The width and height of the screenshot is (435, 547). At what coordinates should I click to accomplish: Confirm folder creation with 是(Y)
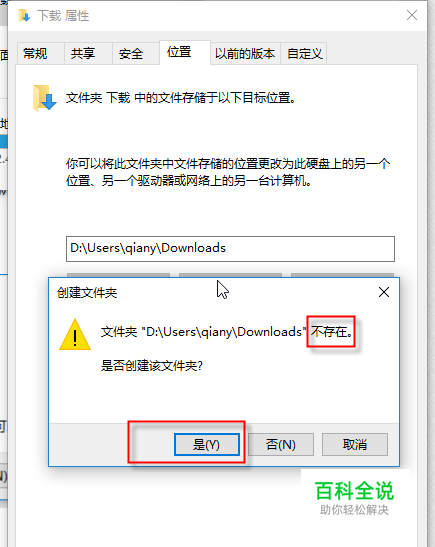pos(207,444)
